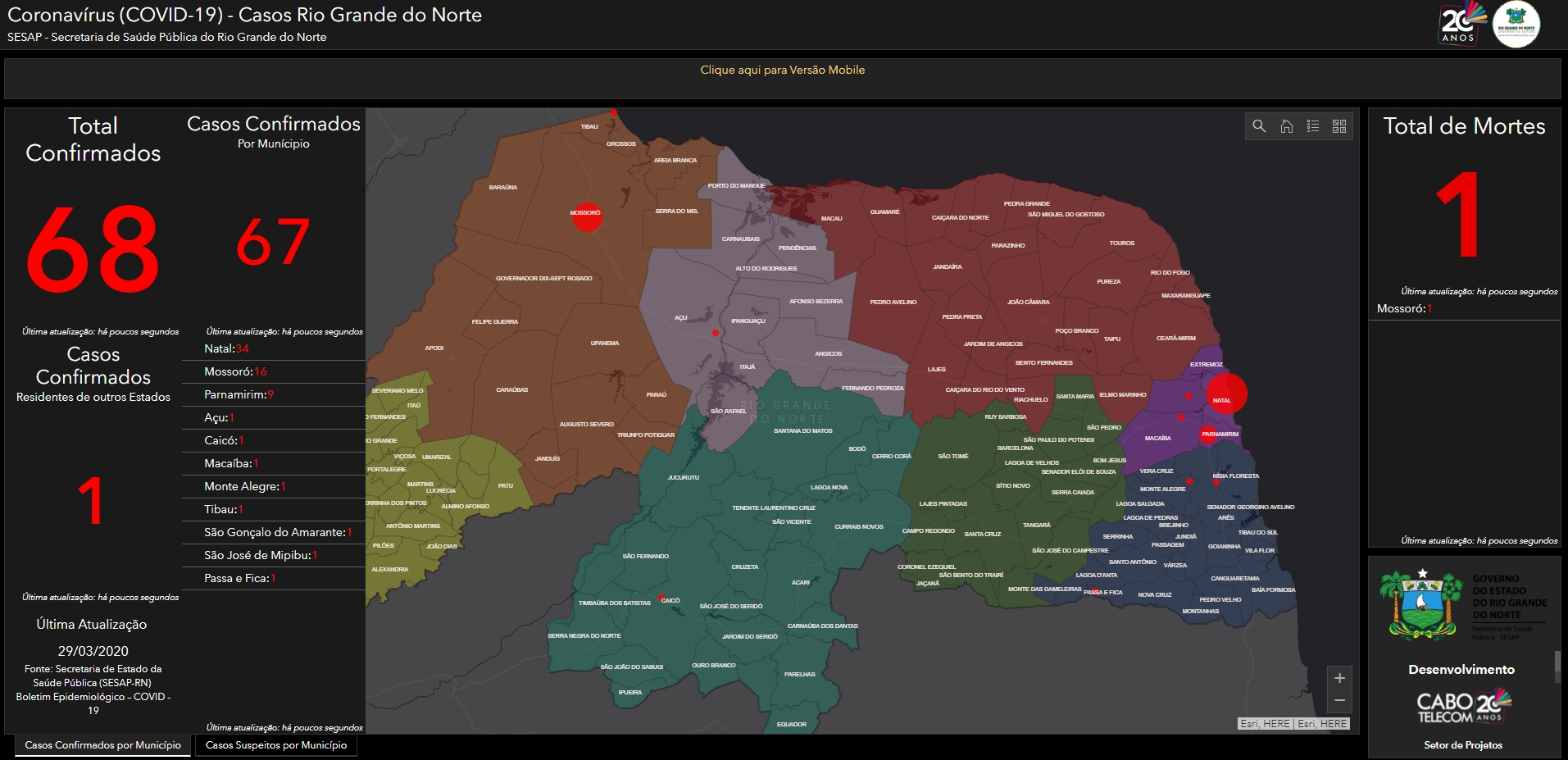The width and height of the screenshot is (1568, 760).
Task: Zoom out with the minus button
Action: coord(1339,700)
